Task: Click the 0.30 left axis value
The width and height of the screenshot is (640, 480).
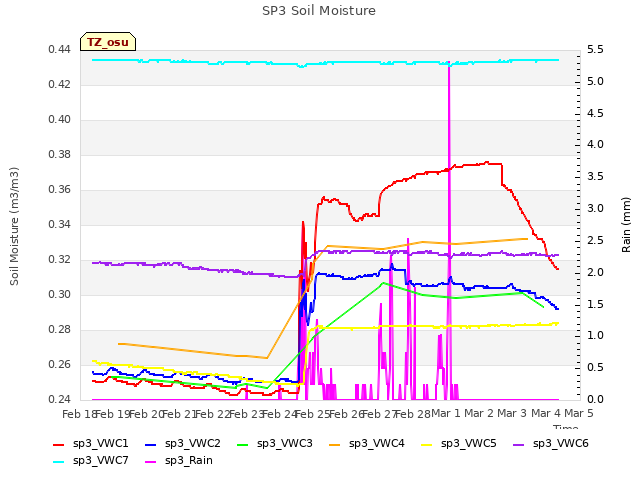Action: (x=59, y=295)
